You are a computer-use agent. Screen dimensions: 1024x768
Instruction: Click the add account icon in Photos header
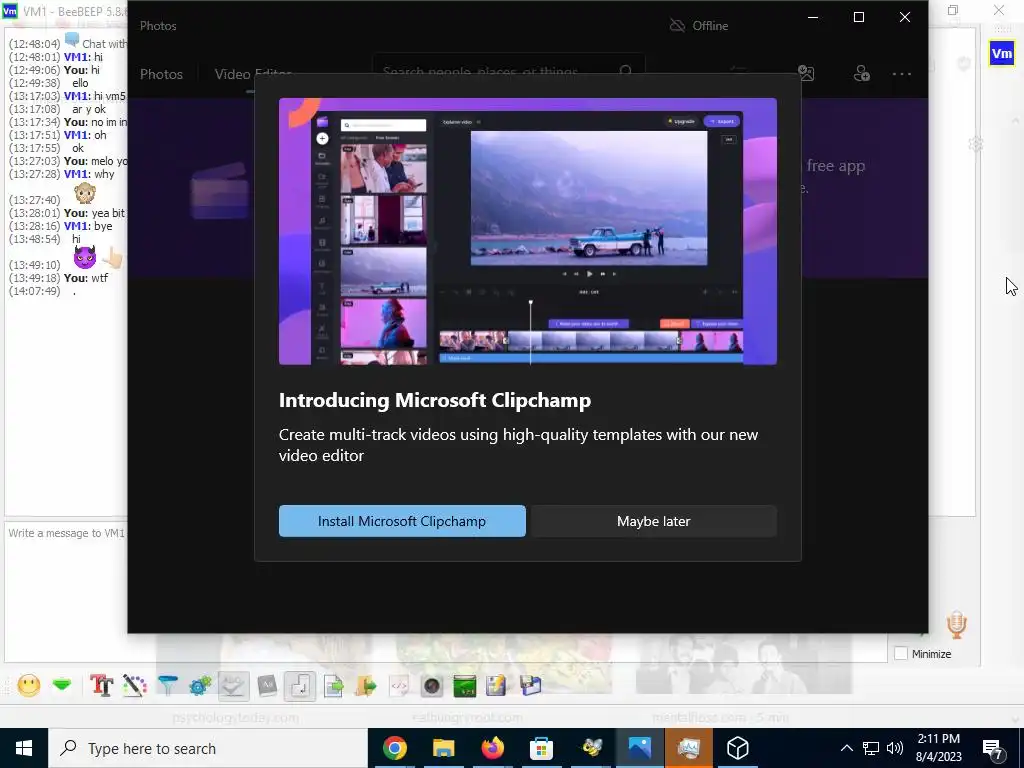tap(861, 73)
